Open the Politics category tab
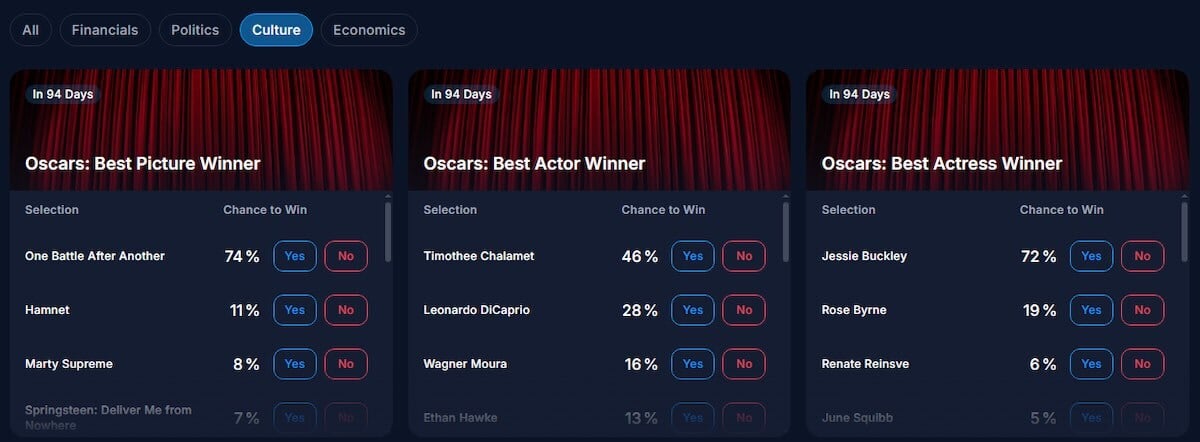The image size is (1200, 442). 195,30
